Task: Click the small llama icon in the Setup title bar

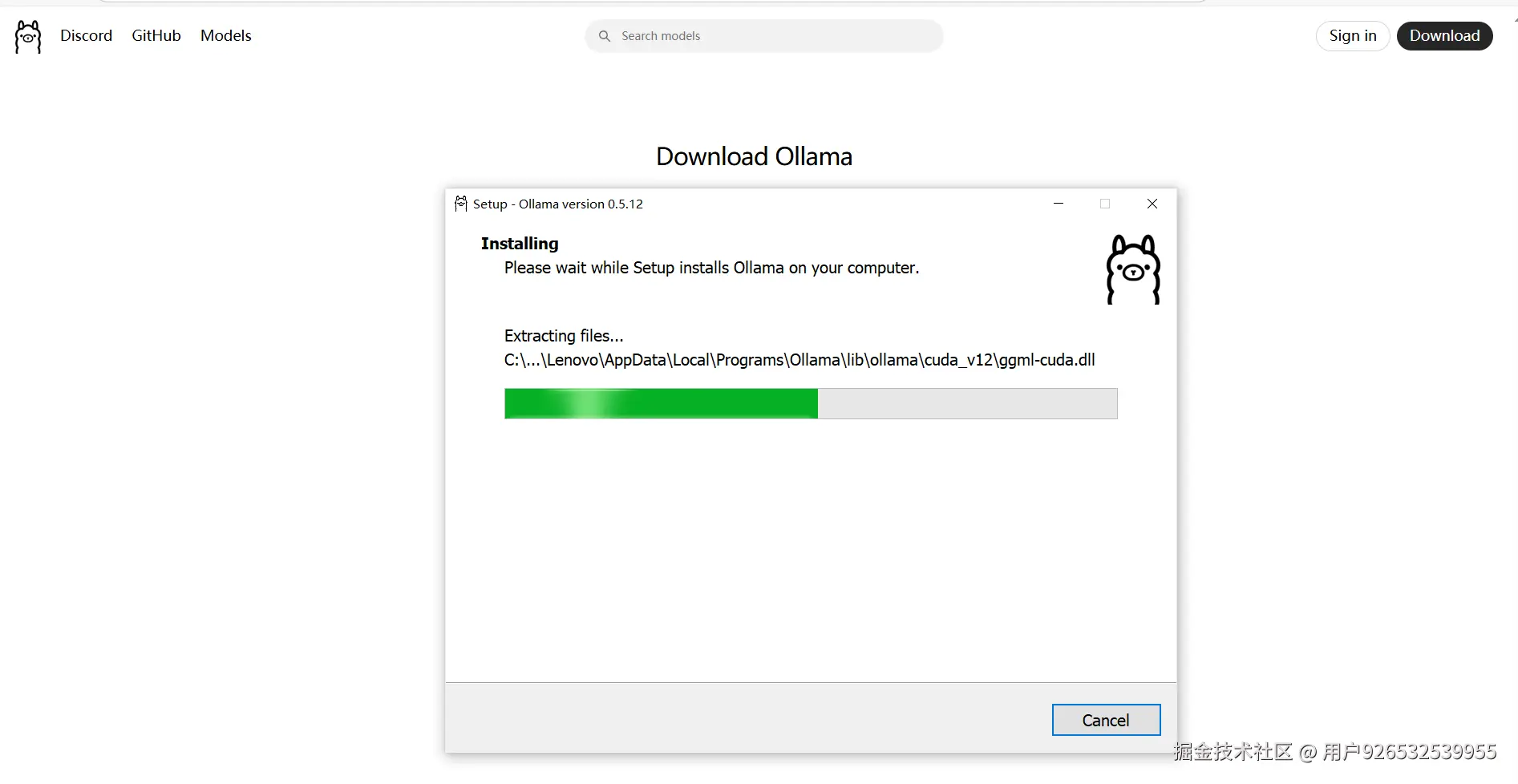Action: (x=461, y=204)
